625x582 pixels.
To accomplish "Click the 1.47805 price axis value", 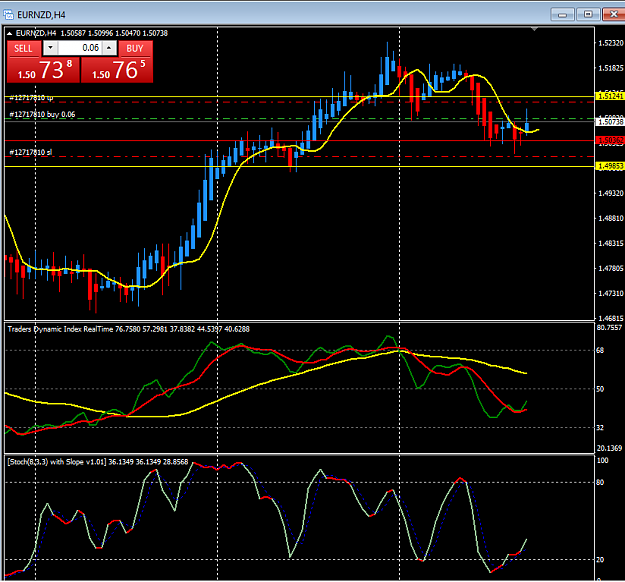I will [x=611, y=268].
